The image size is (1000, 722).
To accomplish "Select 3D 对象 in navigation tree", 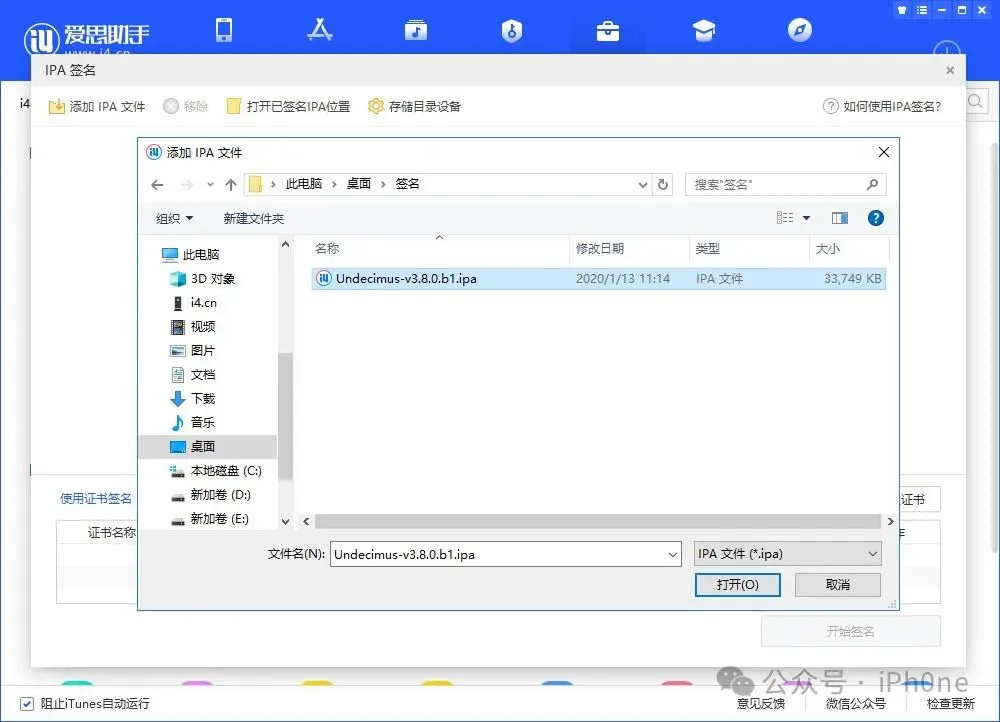I will point(203,279).
